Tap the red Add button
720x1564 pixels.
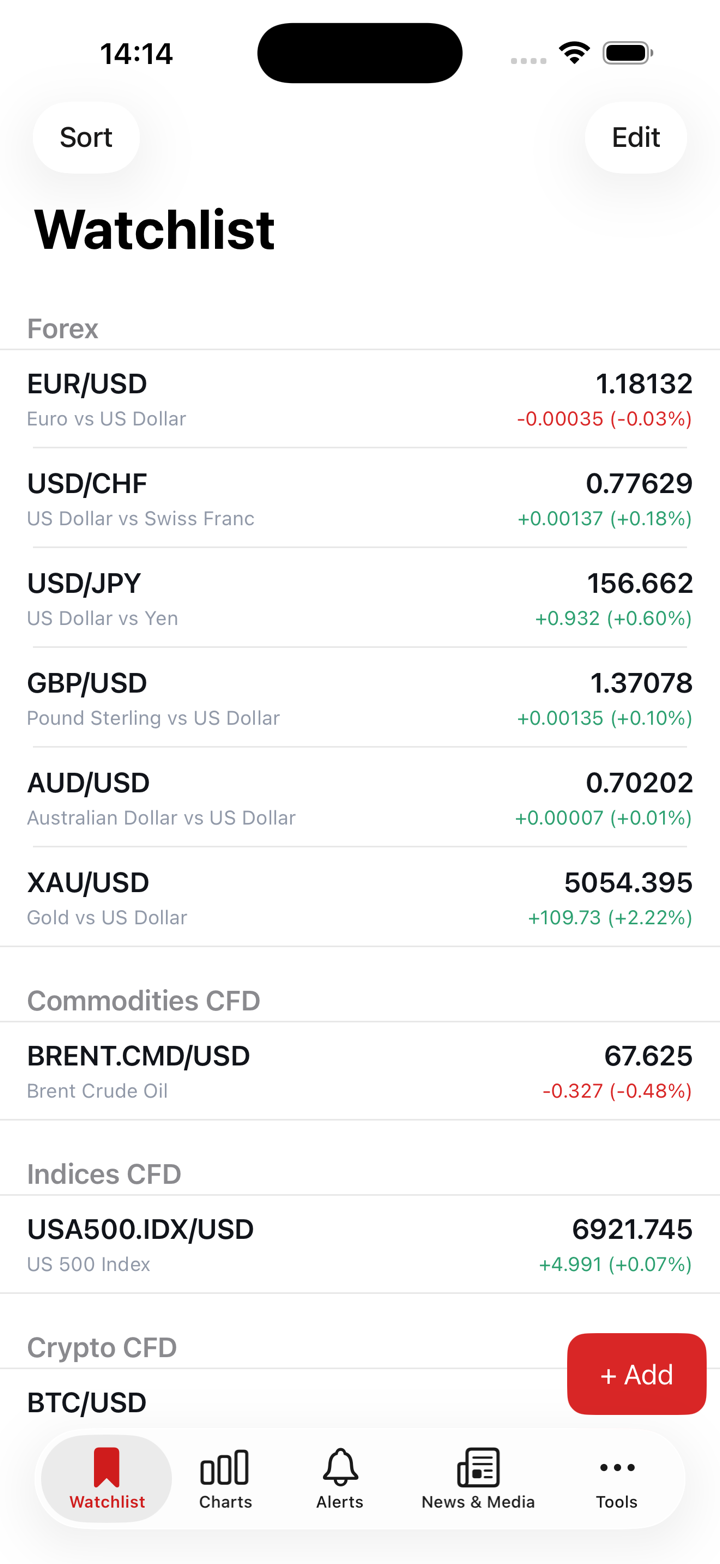[636, 1374]
